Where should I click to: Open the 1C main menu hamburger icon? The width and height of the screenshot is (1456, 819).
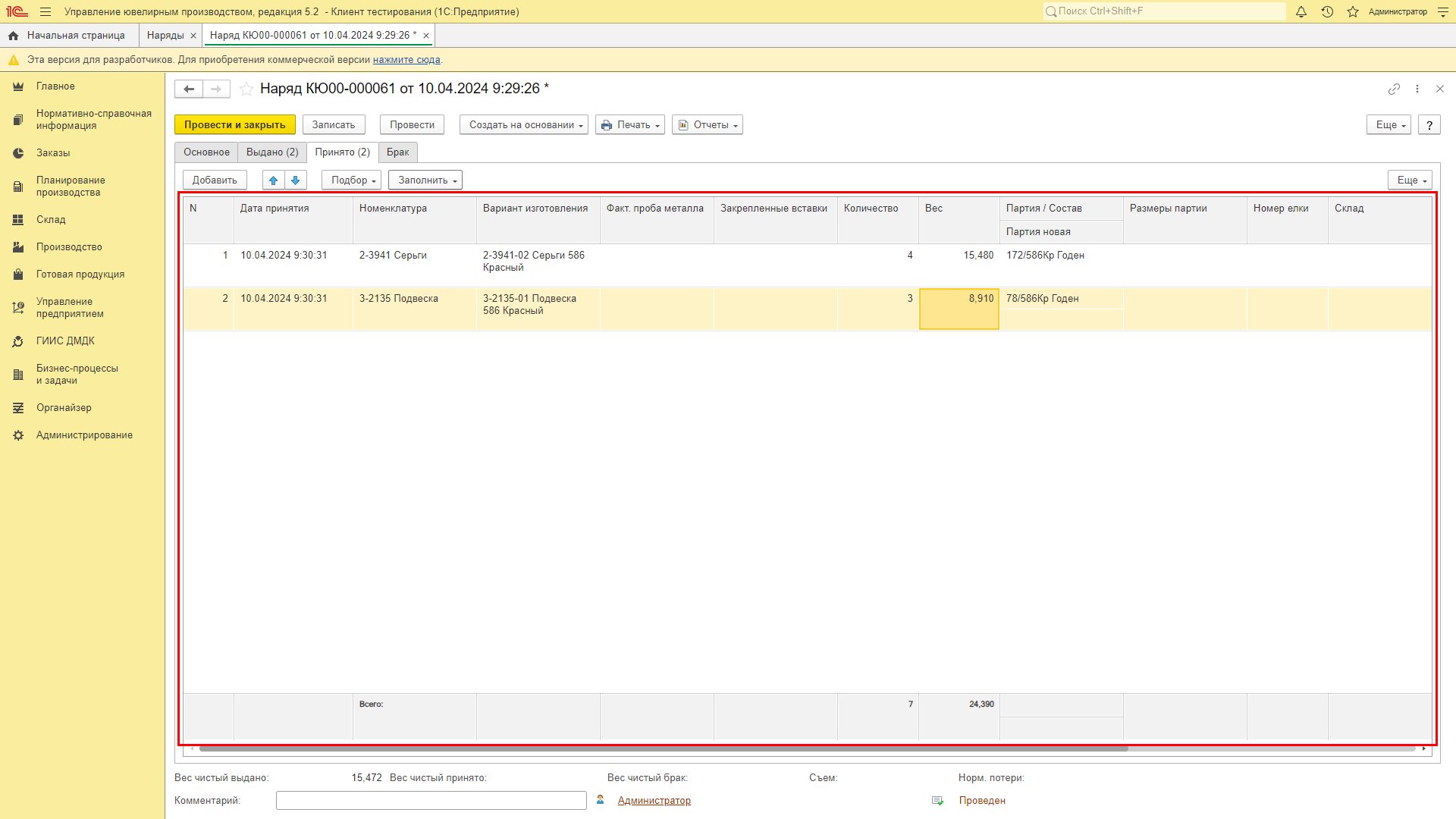coord(45,12)
